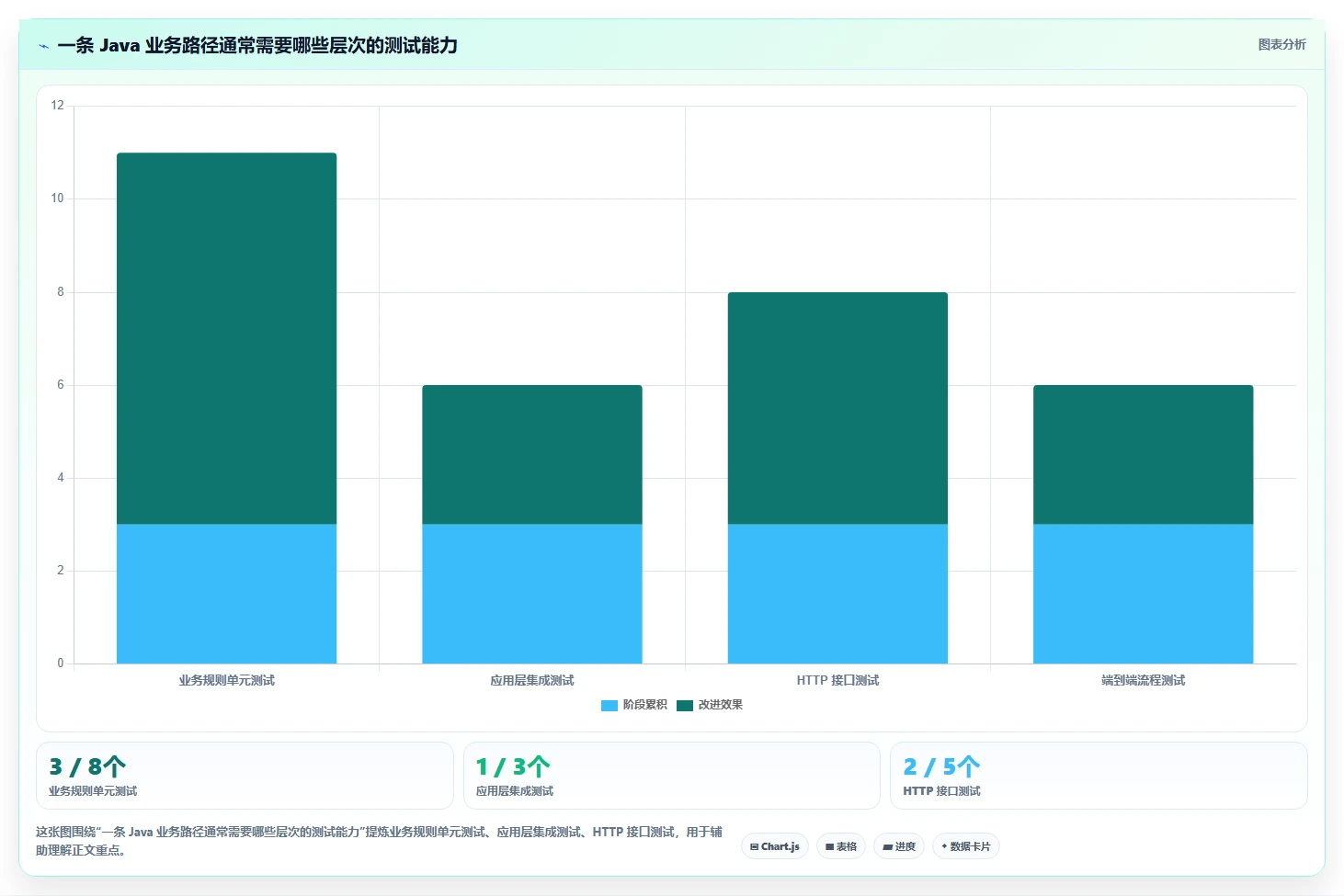Click the green bar segment for 业务规则单元测试
The width and height of the screenshot is (1344, 896).
(x=226, y=338)
